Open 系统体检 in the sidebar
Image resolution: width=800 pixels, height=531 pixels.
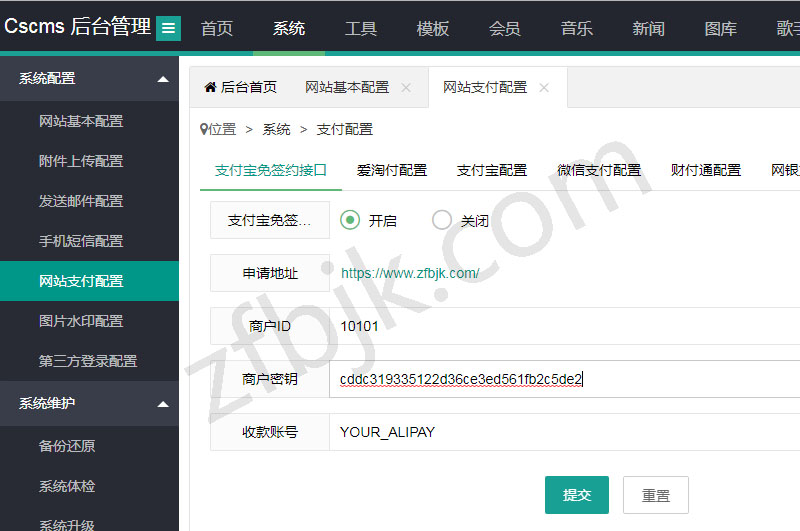click(x=89, y=486)
